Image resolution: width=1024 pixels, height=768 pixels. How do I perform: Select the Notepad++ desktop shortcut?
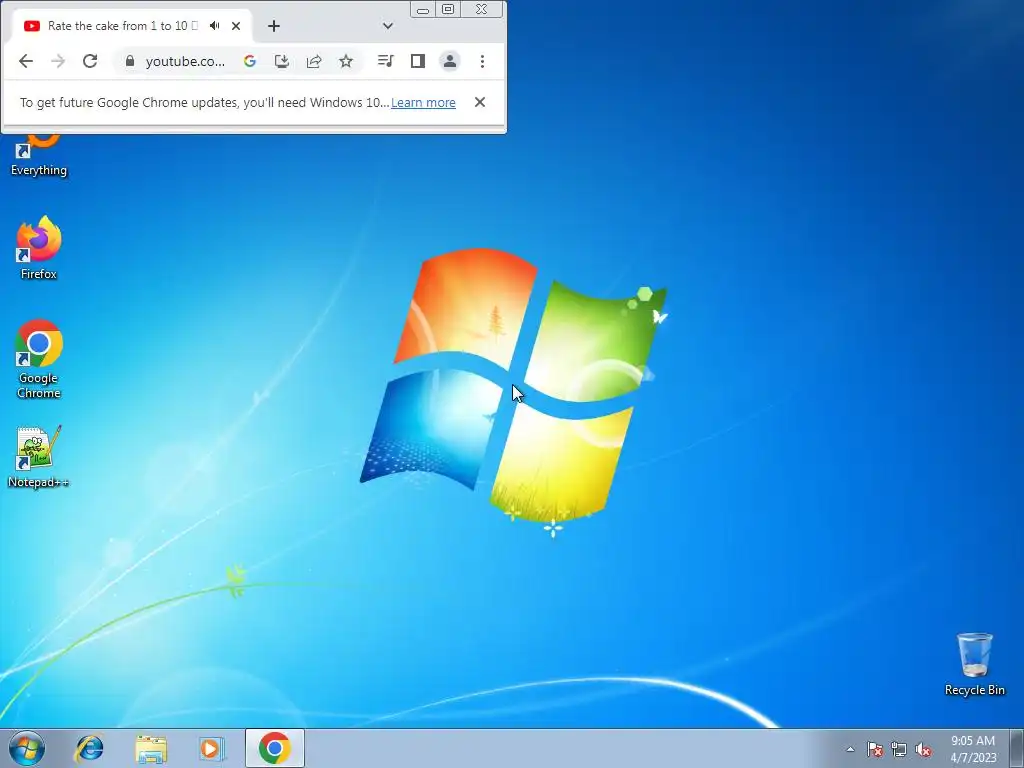pos(39,456)
